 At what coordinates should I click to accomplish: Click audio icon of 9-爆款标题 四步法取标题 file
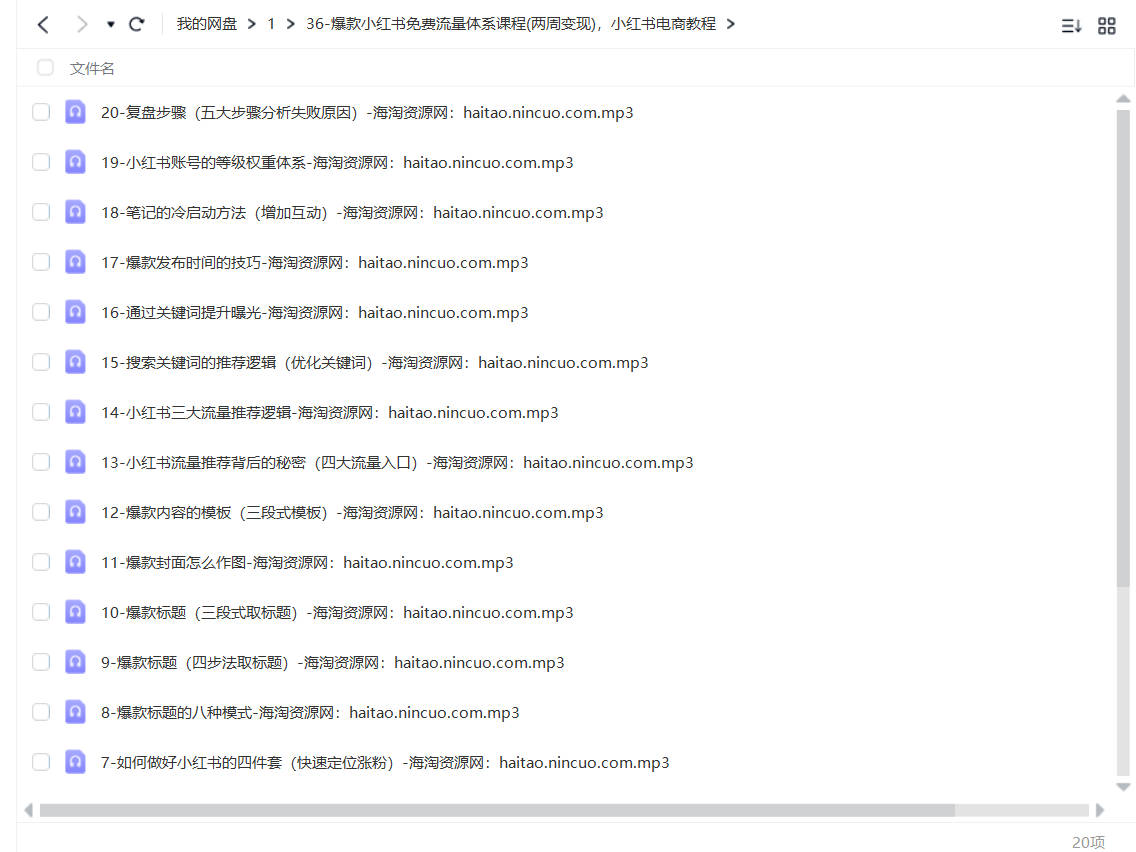(75, 662)
